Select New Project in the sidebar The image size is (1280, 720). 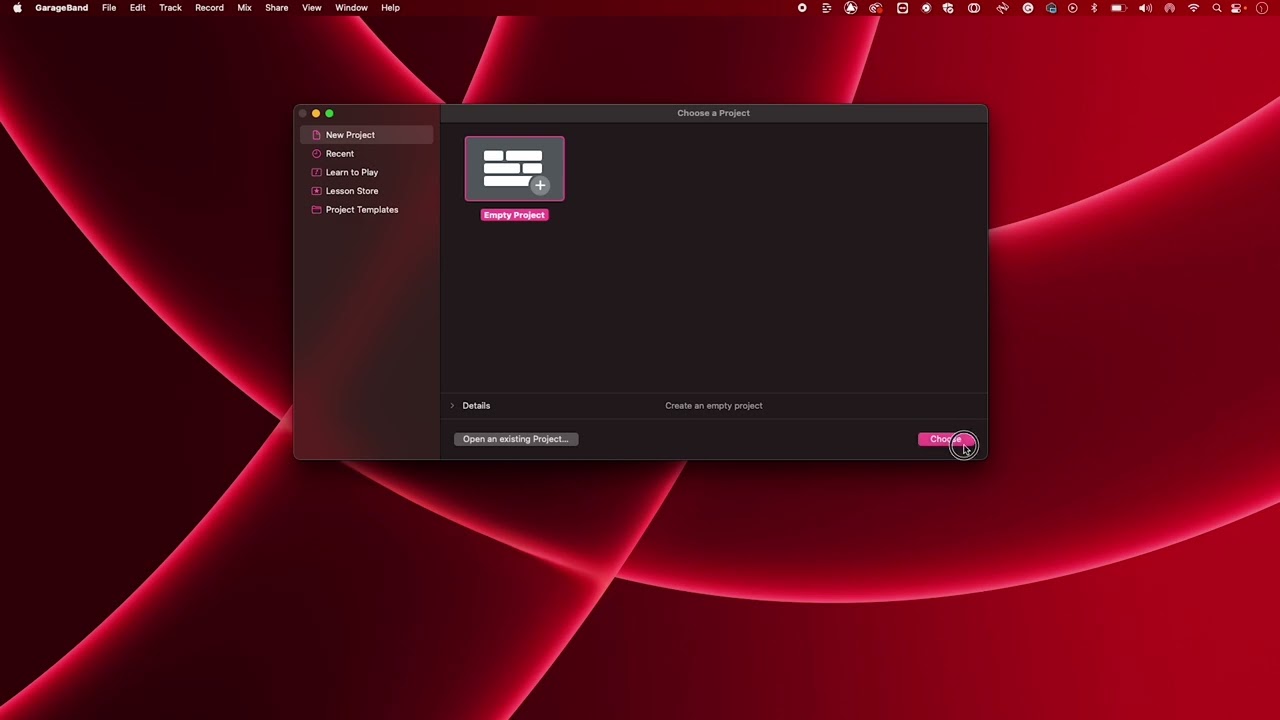tap(366, 135)
